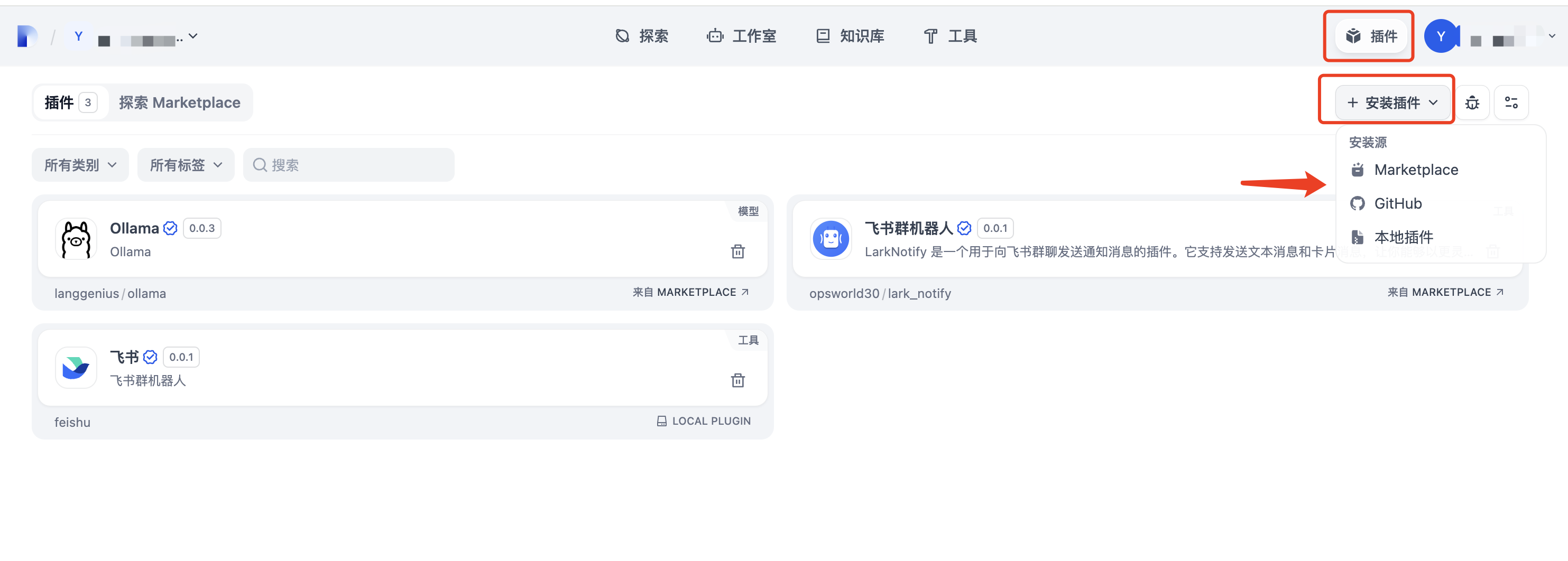Choose 本地插件 install source
The height and width of the screenshot is (561, 1568).
1440,237
